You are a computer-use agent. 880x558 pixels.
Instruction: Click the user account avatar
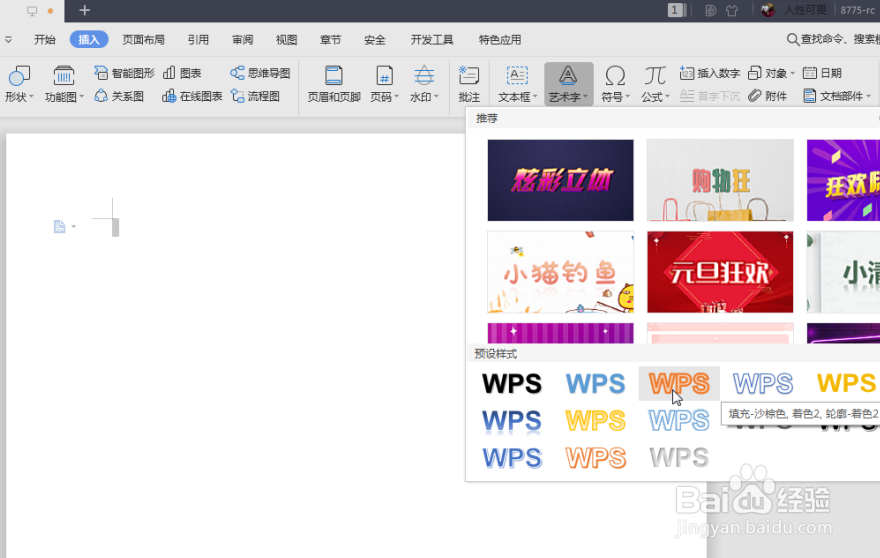click(767, 10)
